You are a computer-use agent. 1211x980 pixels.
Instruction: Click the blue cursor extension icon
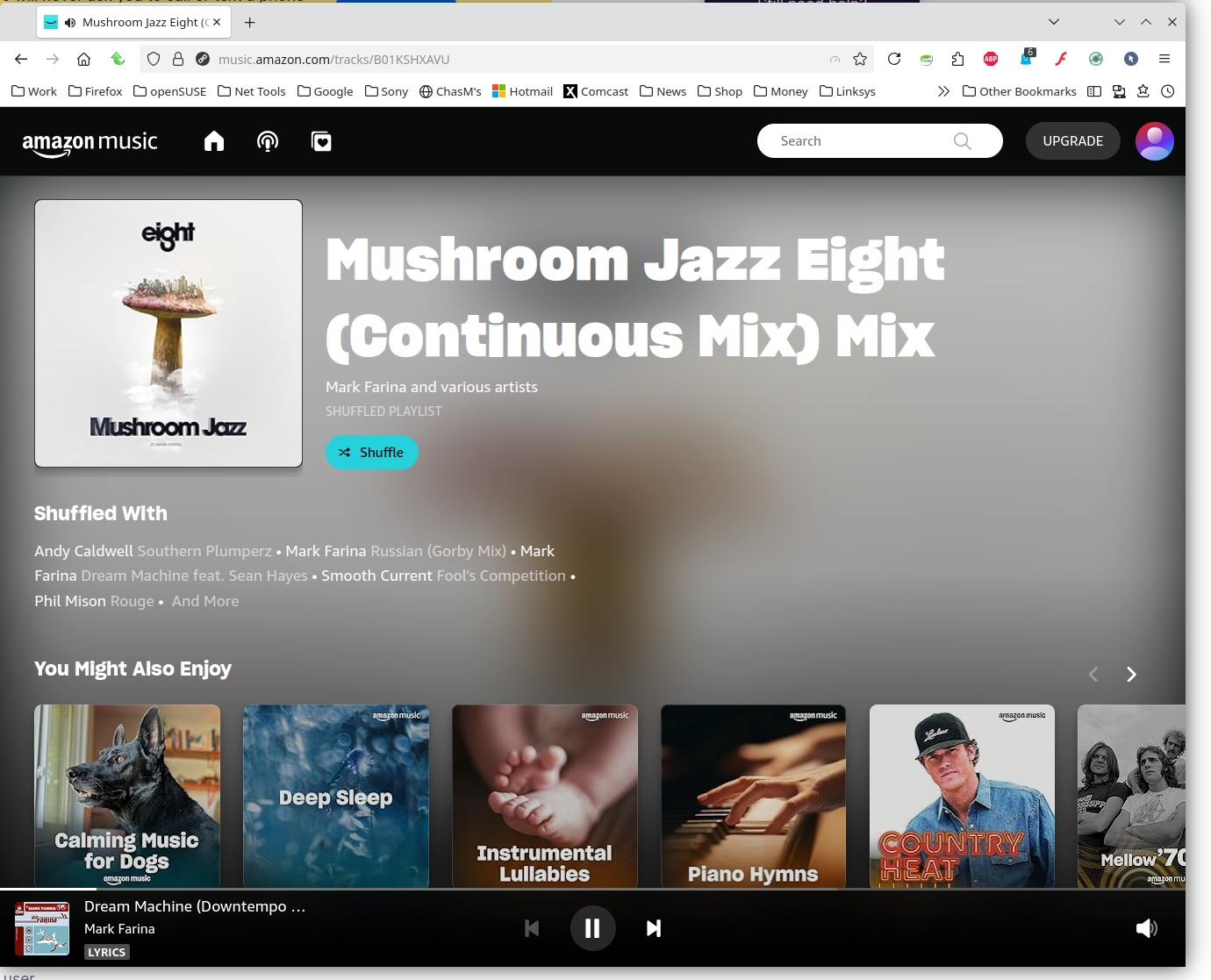point(1131,59)
